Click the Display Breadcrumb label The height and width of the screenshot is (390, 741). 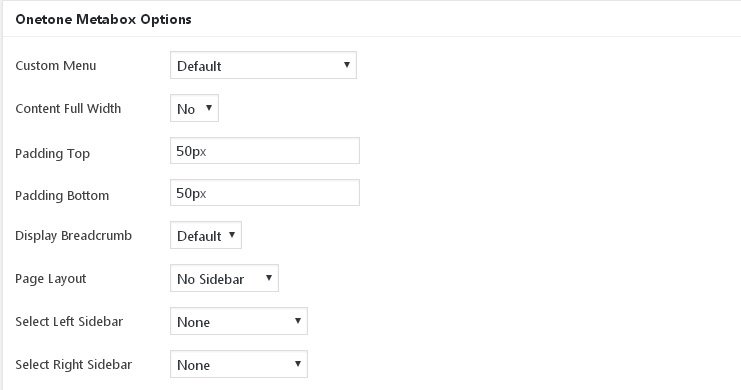click(73, 236)
